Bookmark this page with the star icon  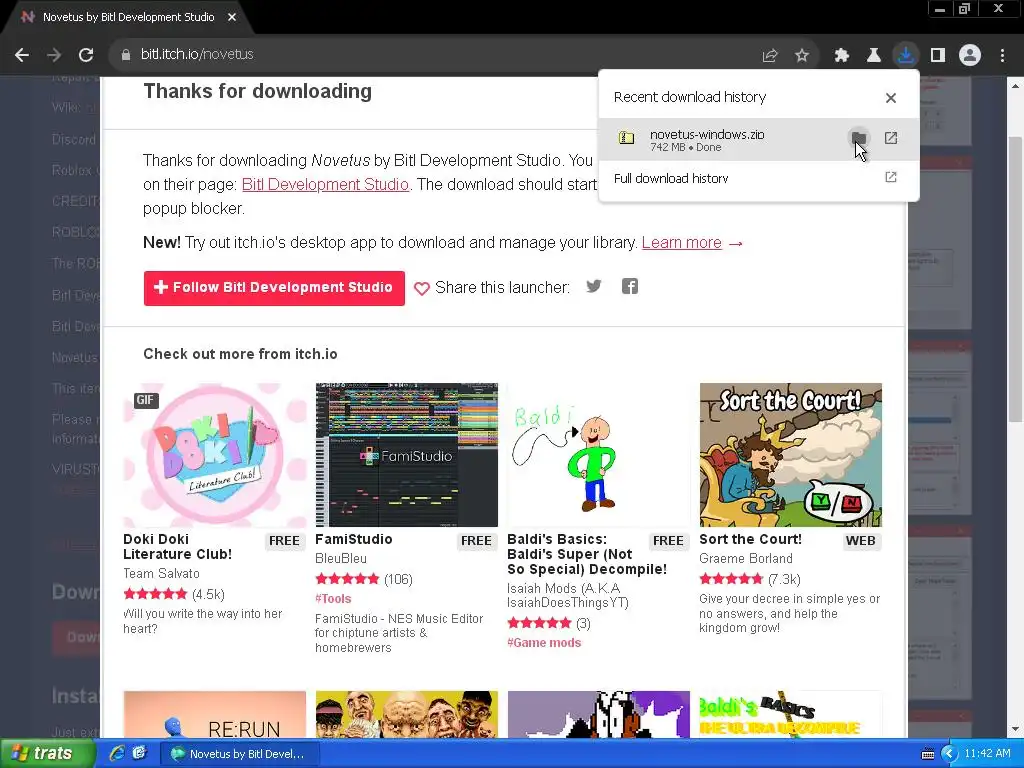802,56
